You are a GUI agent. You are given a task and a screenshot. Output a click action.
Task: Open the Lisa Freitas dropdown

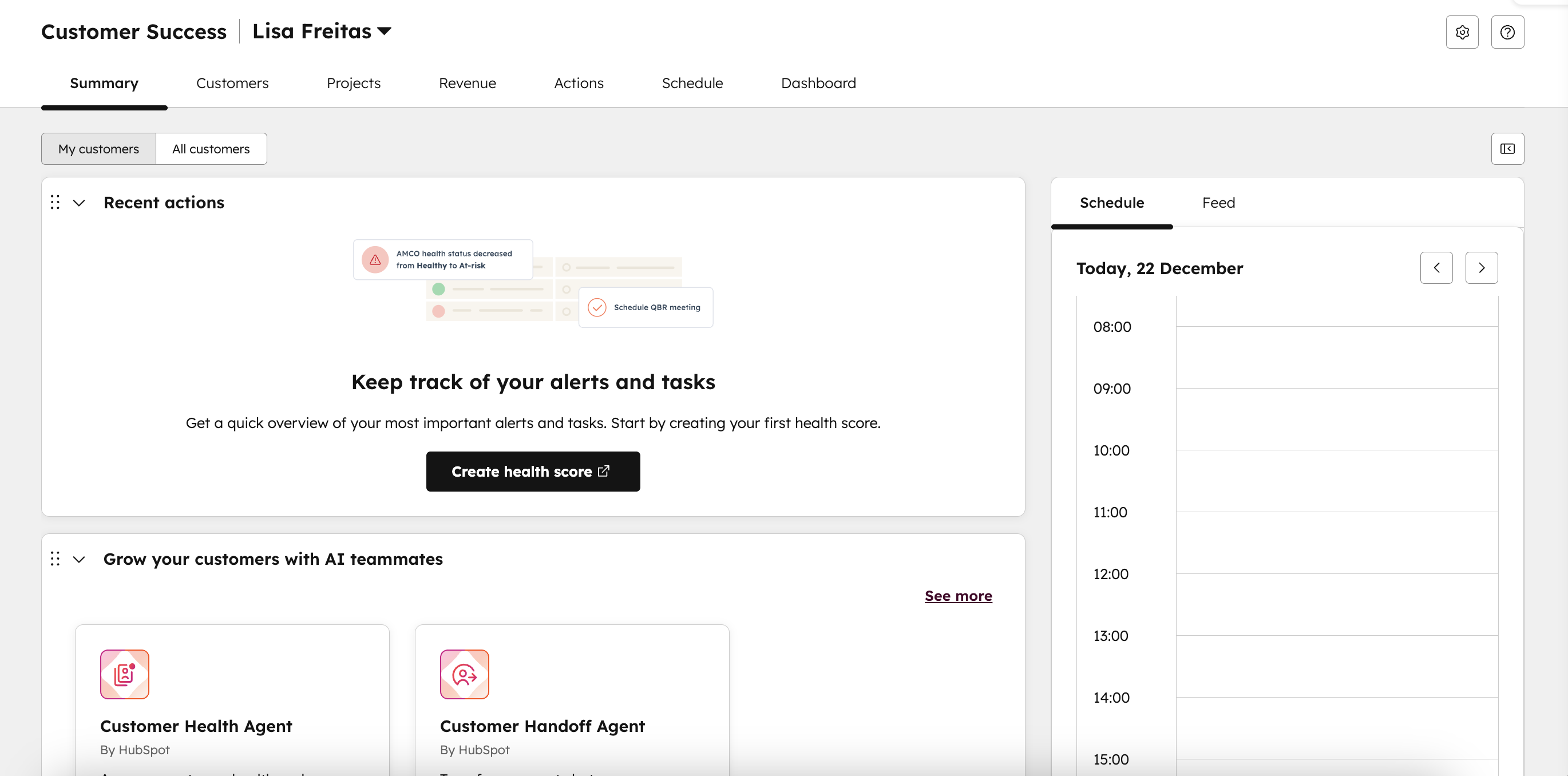click(322, 30)
